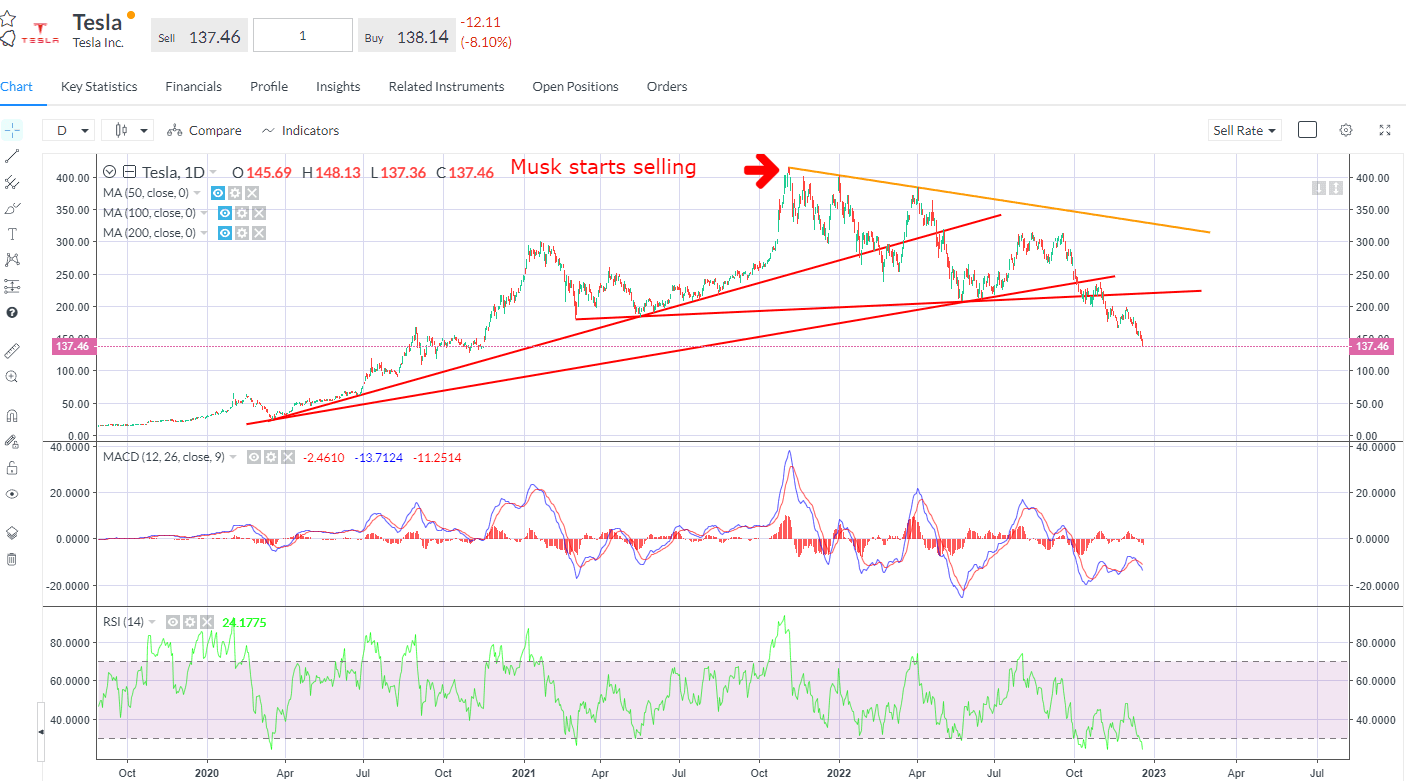
Task: Select the pitchfork drawing tool
Action: 12,182
